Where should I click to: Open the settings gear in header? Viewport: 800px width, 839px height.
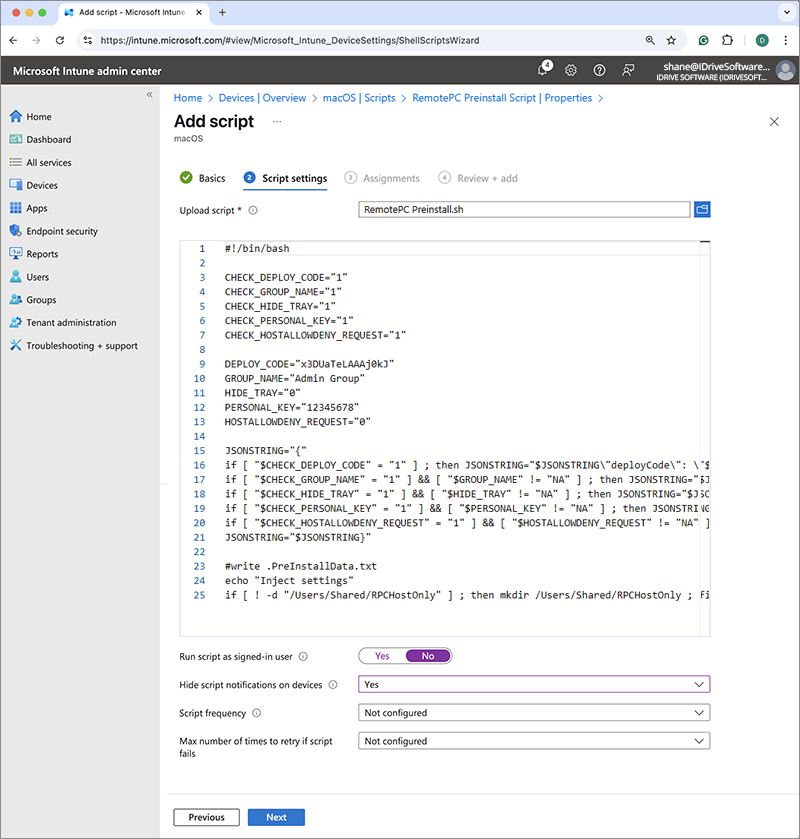[x=571, y=70]
